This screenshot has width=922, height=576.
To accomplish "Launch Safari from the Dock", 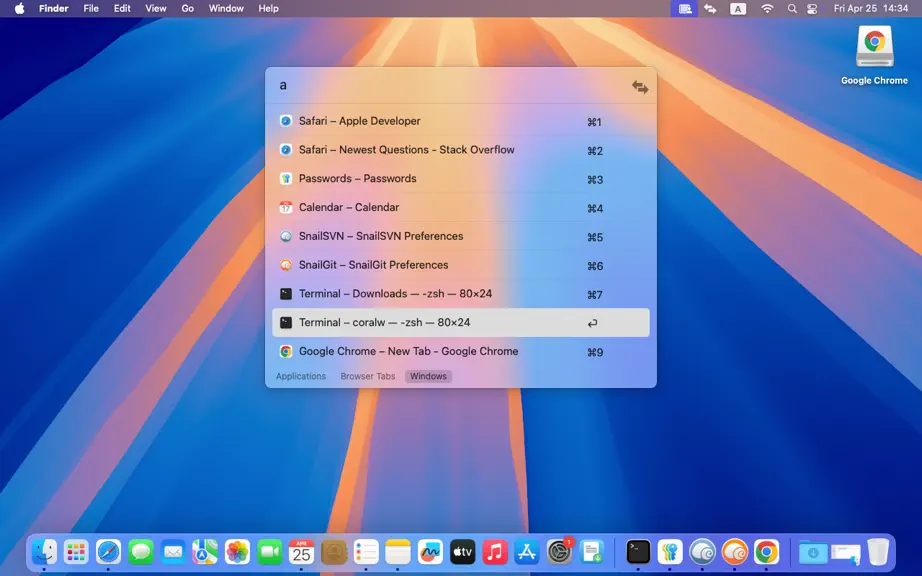I will click(109, 552).
